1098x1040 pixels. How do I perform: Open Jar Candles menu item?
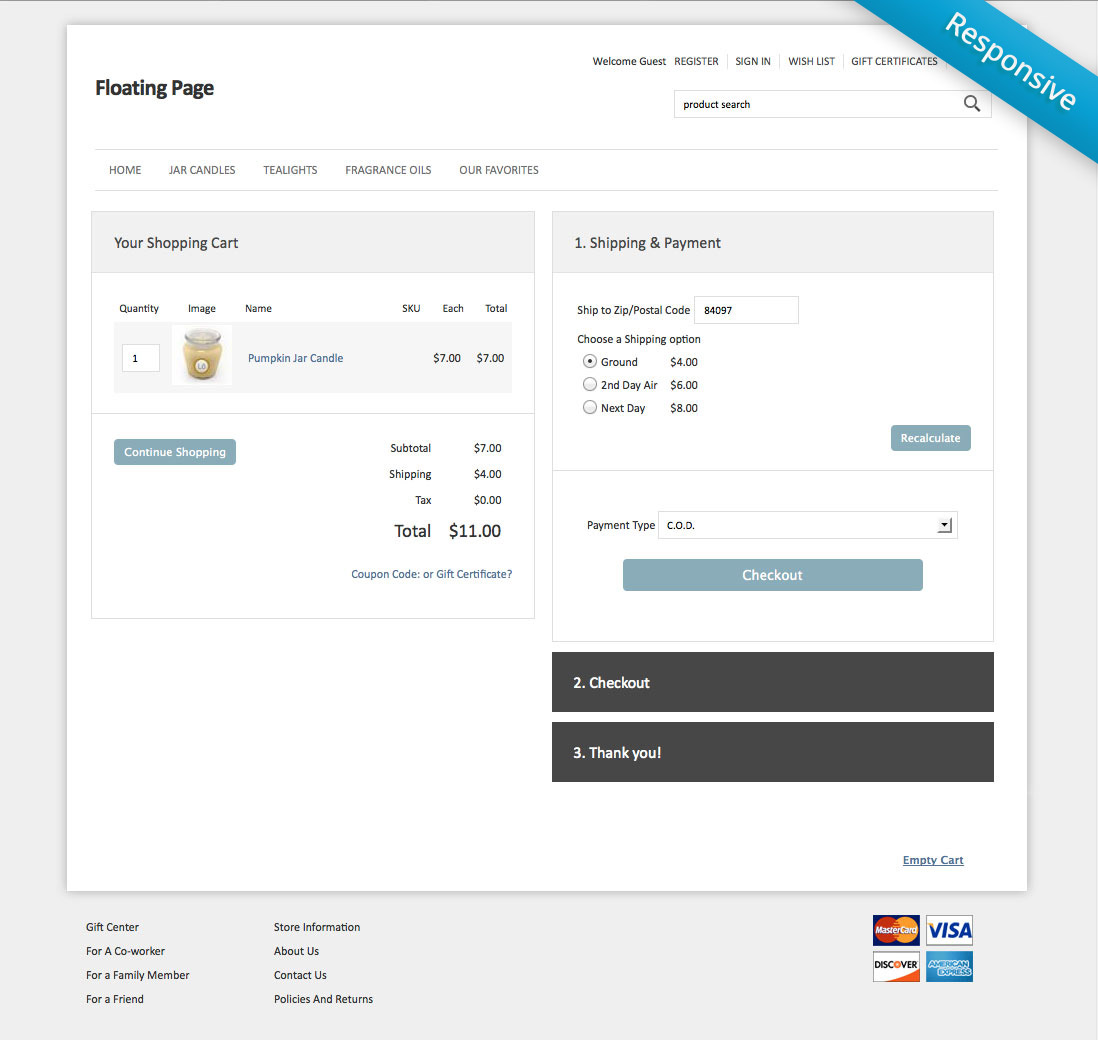(x=202, y=170)
